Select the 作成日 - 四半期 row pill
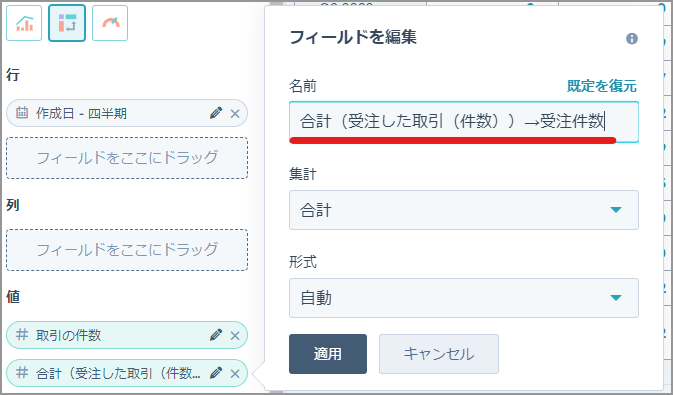This screenshot has height=395, width=673. 127,113
